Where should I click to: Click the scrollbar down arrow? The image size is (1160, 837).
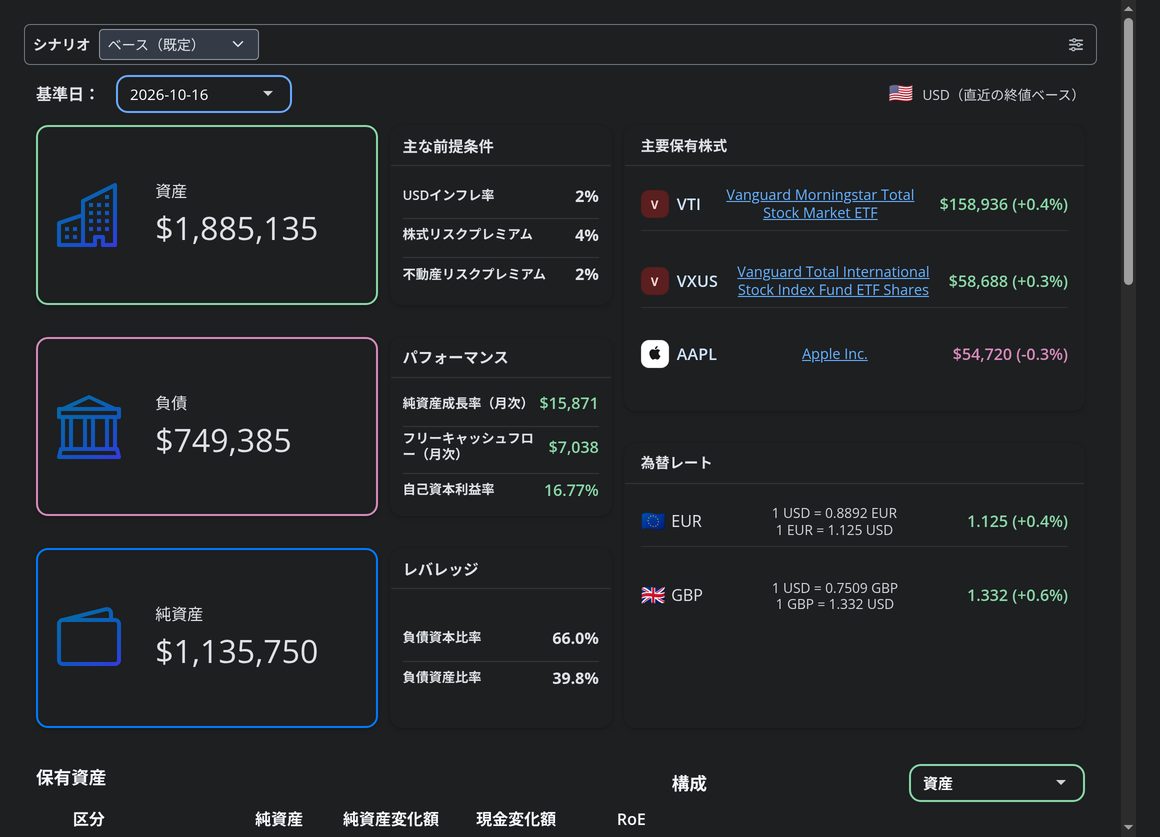point(1128,827)
